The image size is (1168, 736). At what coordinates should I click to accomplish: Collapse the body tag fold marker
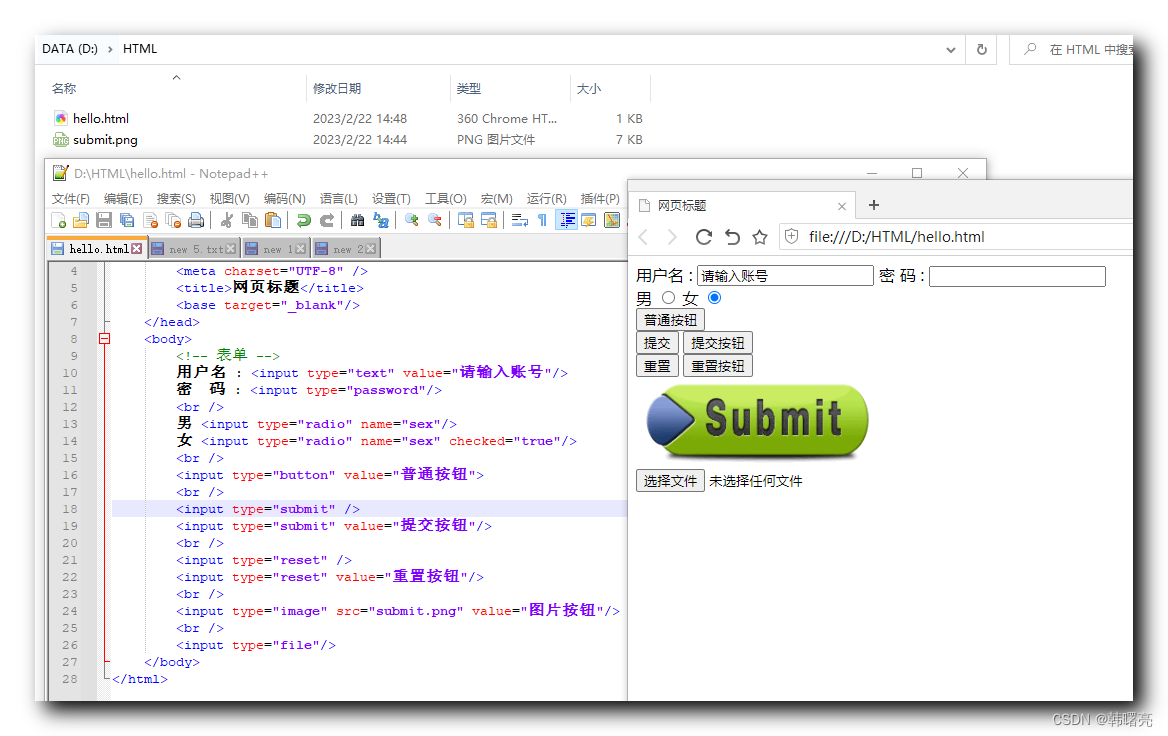104,339
